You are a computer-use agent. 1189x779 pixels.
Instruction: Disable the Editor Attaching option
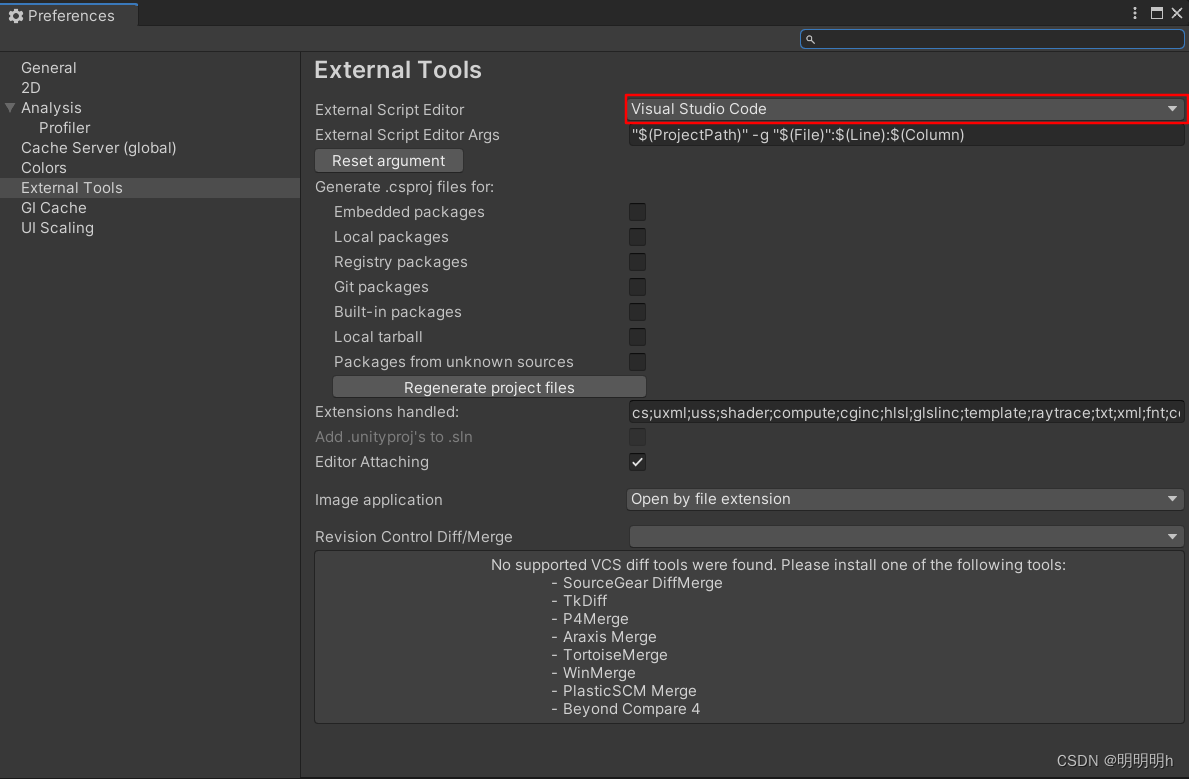pos(637,461)
